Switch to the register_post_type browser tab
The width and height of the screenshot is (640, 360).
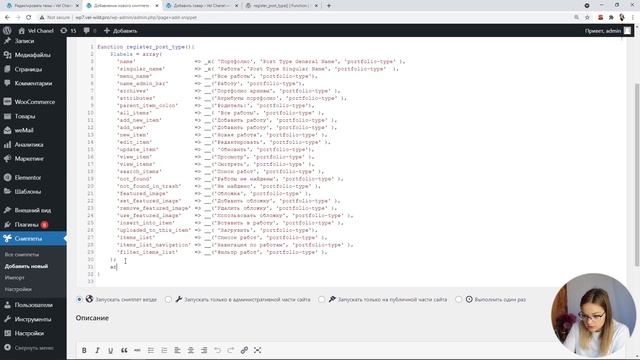coord(281,6)
